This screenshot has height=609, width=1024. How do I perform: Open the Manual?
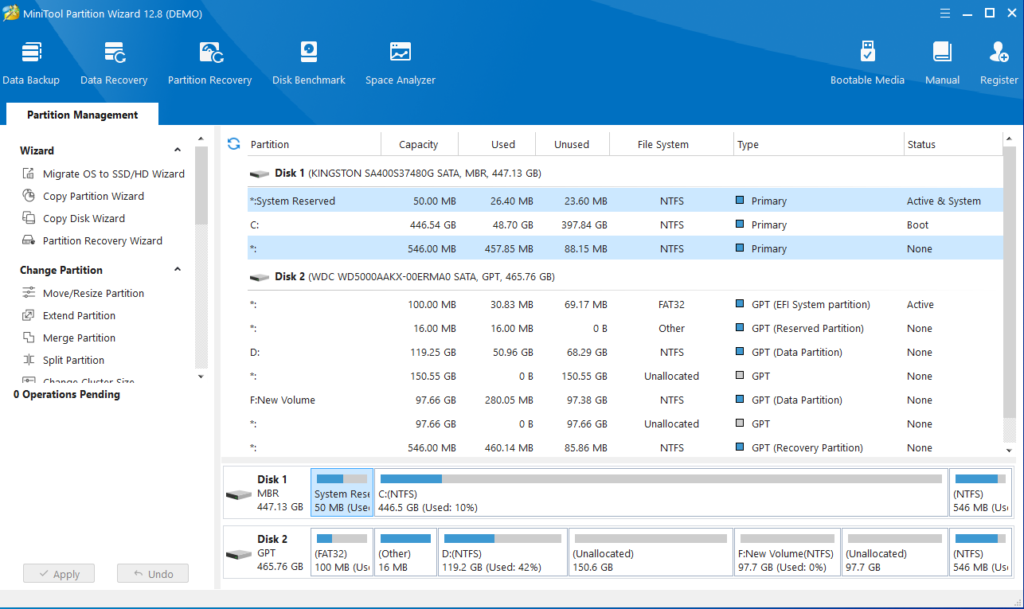(942, 63)
